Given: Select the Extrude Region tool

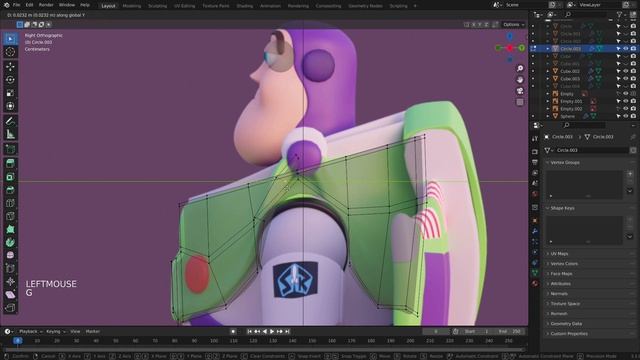Looking at the screenshot, I should coord(10,164).
